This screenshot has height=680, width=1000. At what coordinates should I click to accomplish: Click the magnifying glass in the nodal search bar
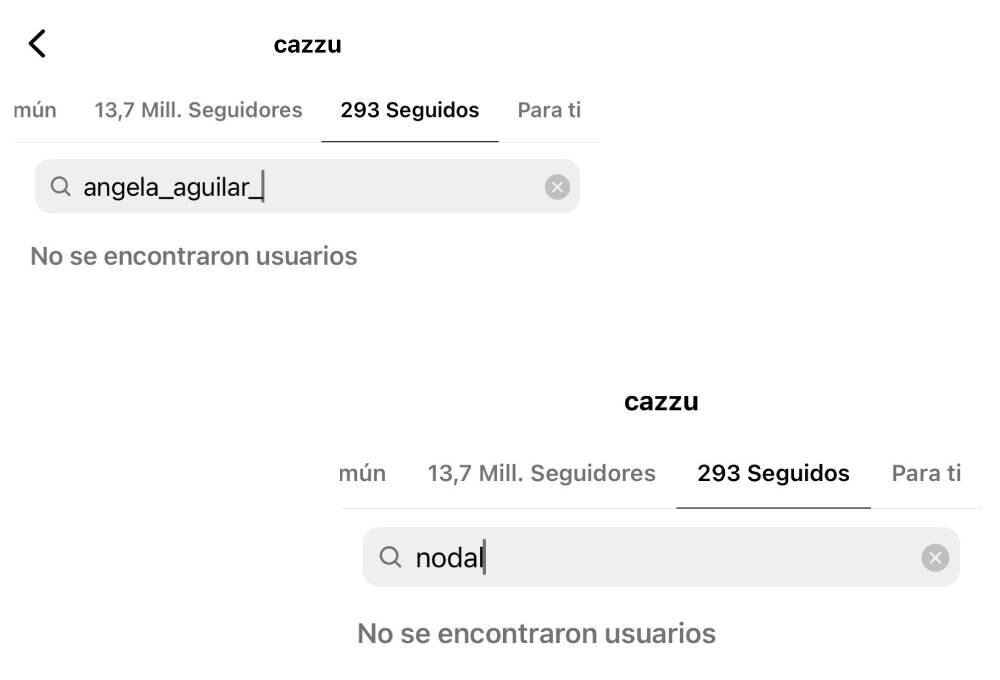(x=389, y=557)
